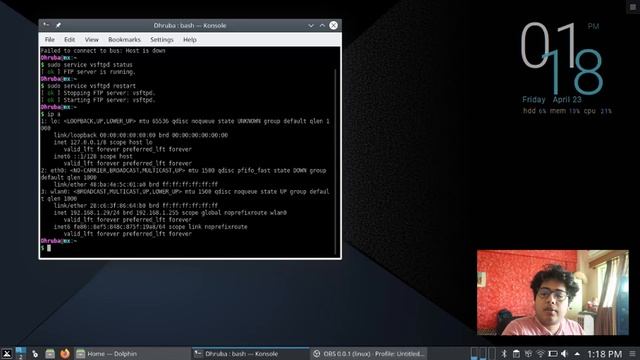Click the desktop switcher icon beside the launcher
Screen dimensions: 640x360
pos(20,353)
